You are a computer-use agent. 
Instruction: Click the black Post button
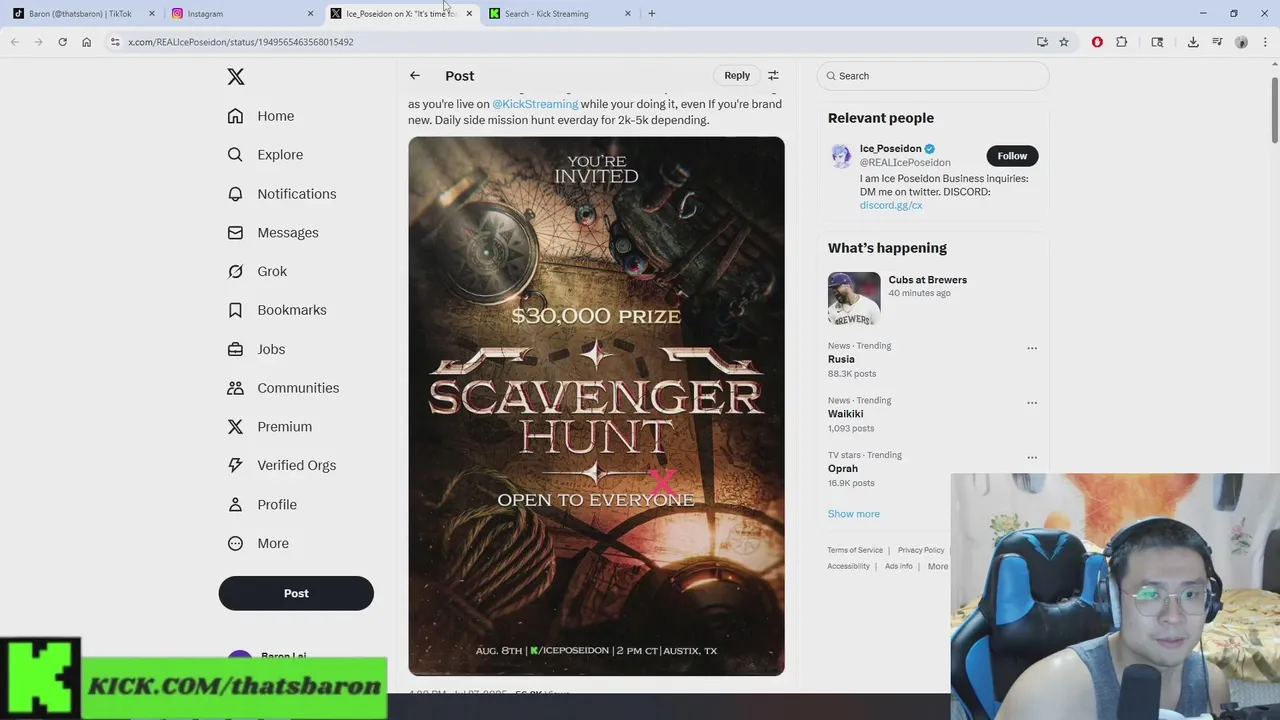(x=296, y=593)
